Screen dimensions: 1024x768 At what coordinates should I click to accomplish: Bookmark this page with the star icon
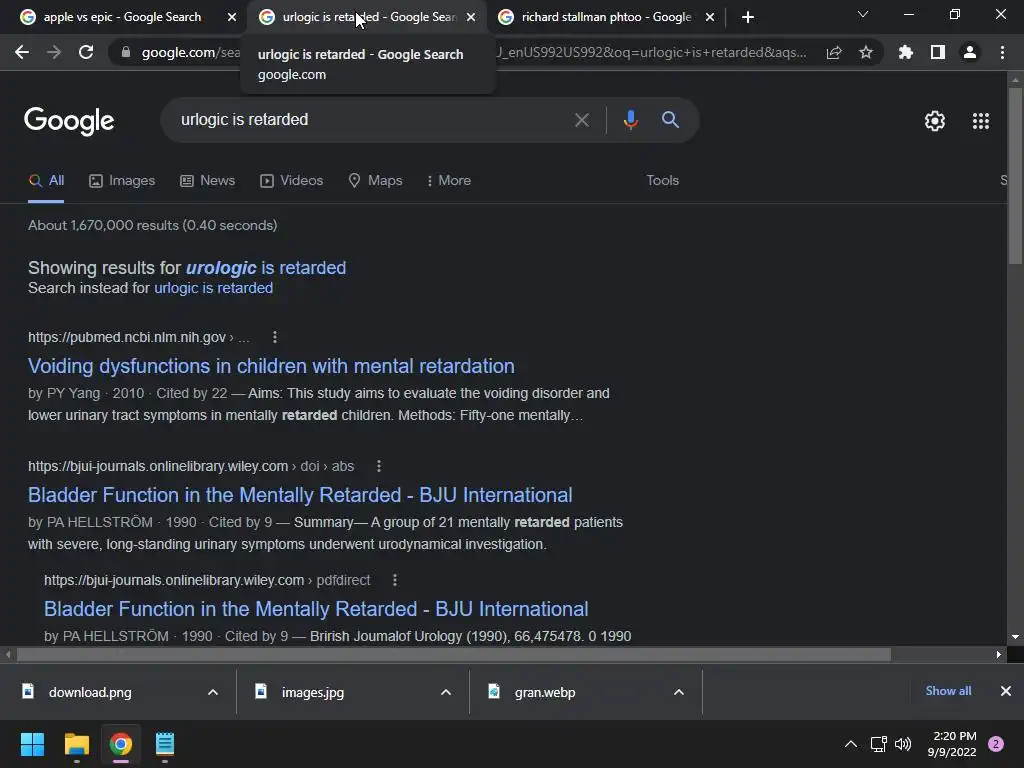tap(866, 52)
